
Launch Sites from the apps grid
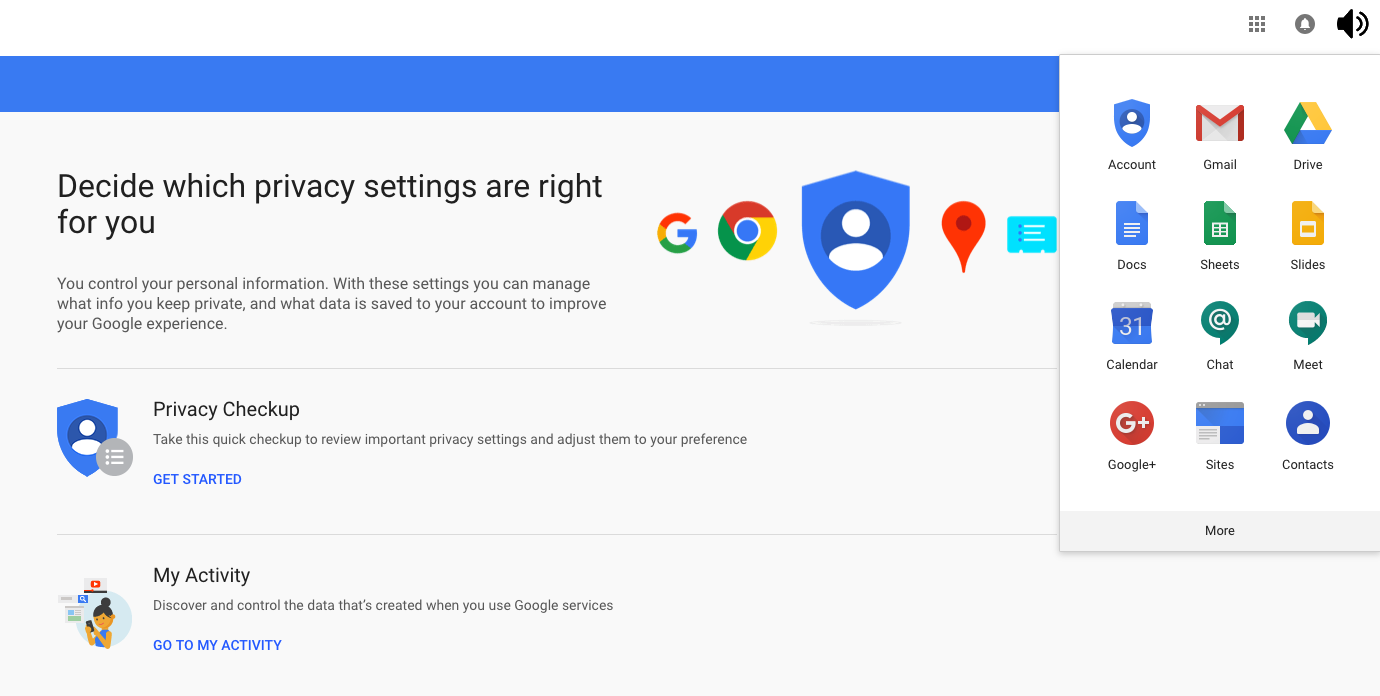(1220, 435)
